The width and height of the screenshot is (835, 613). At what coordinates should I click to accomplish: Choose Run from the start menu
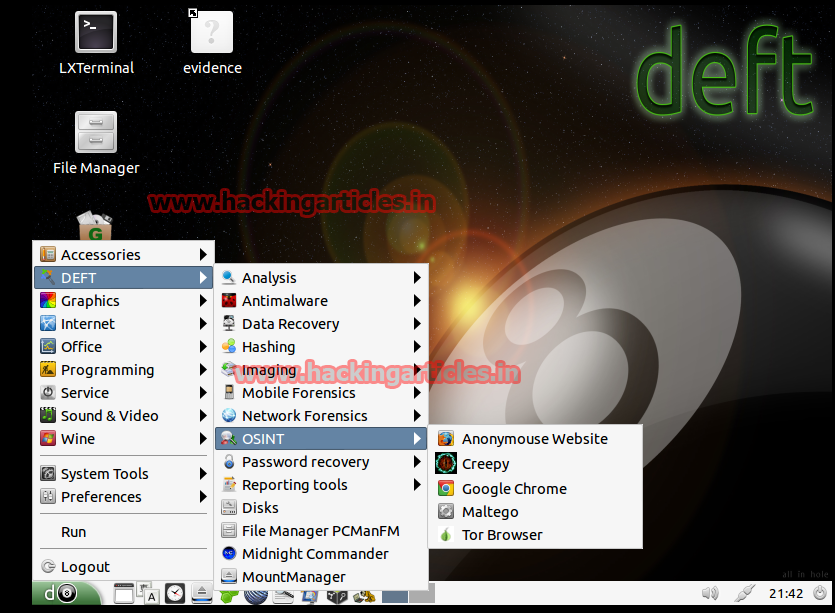click(x=124, y=532)
